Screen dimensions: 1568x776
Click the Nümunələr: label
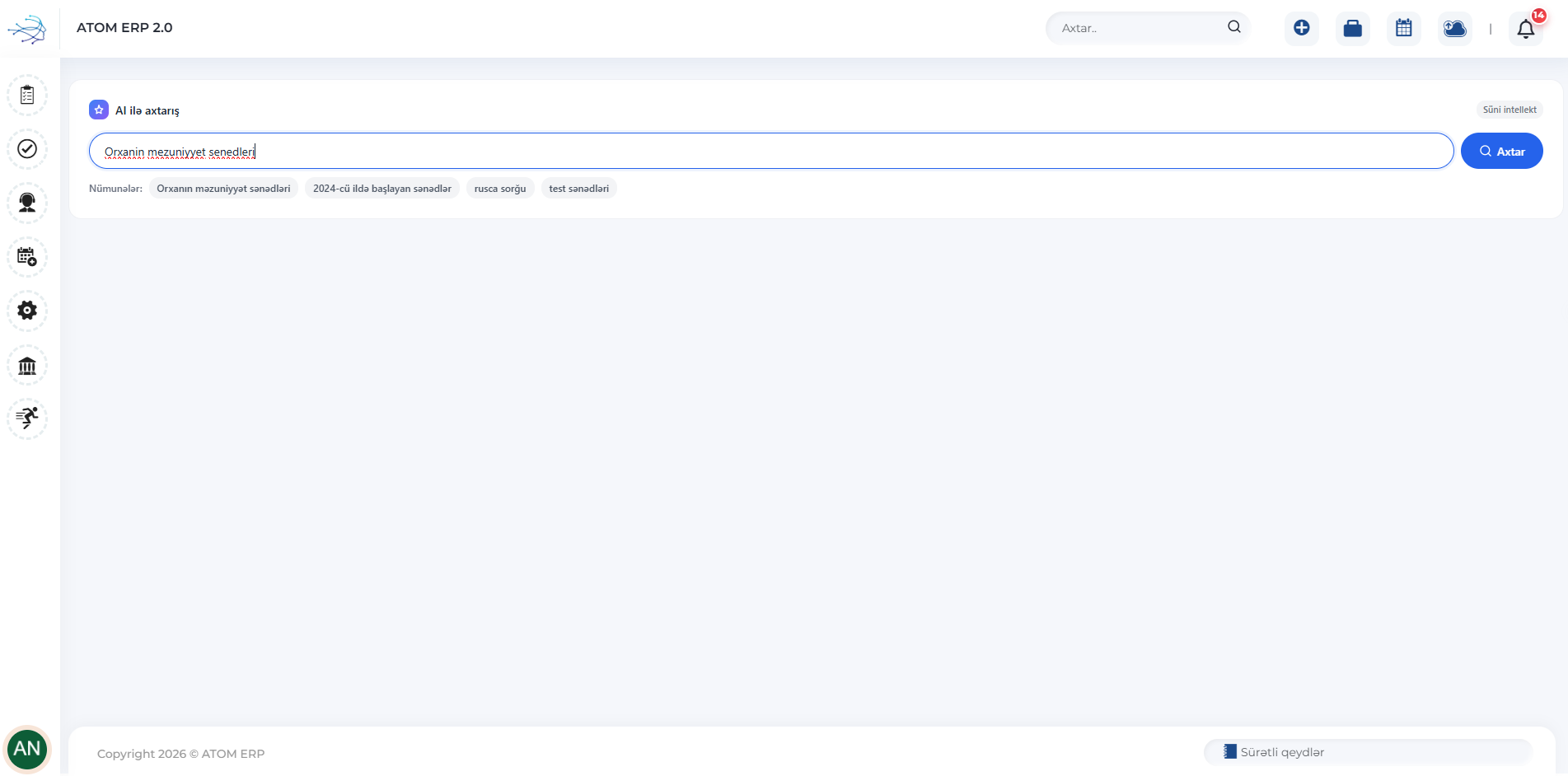pos(115,189)
